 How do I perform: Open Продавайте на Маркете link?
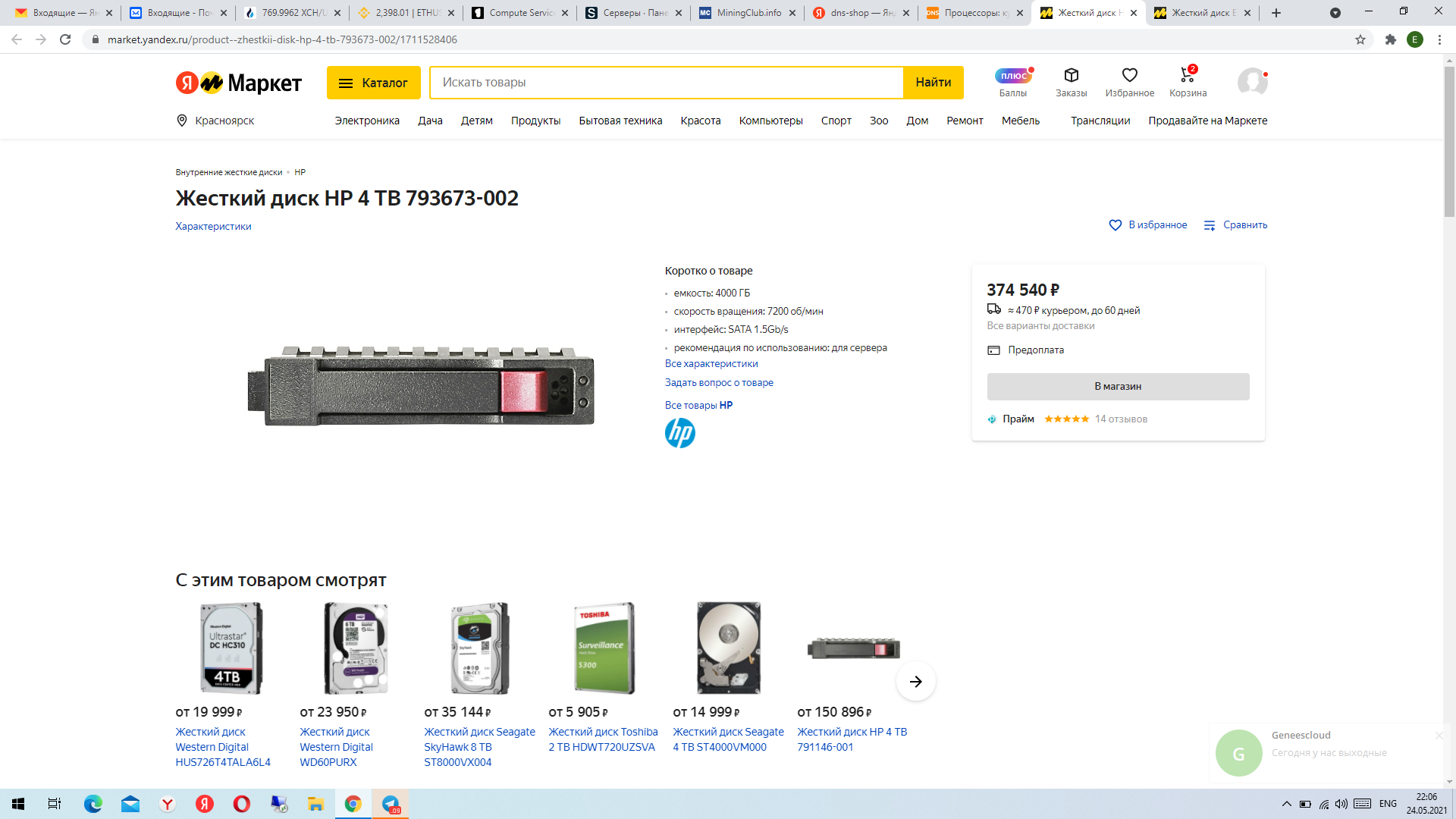[1207, 121]
